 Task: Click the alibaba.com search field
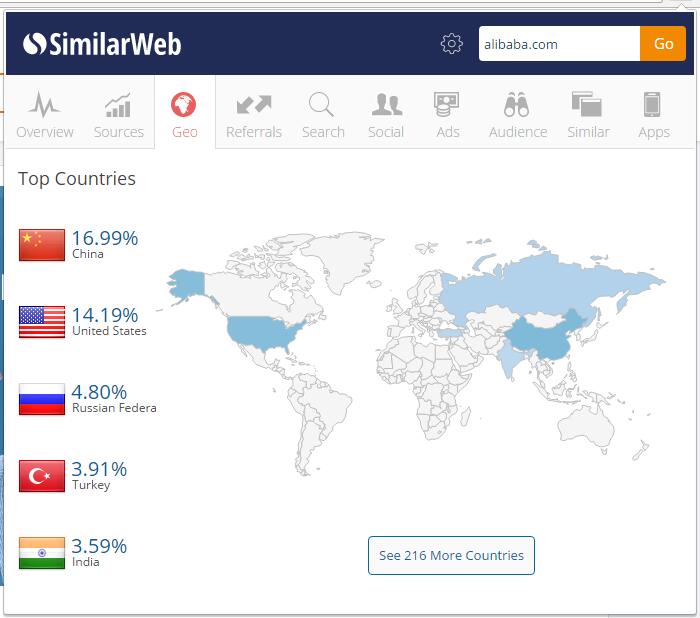pyautogui.click(x=558, y=44)
